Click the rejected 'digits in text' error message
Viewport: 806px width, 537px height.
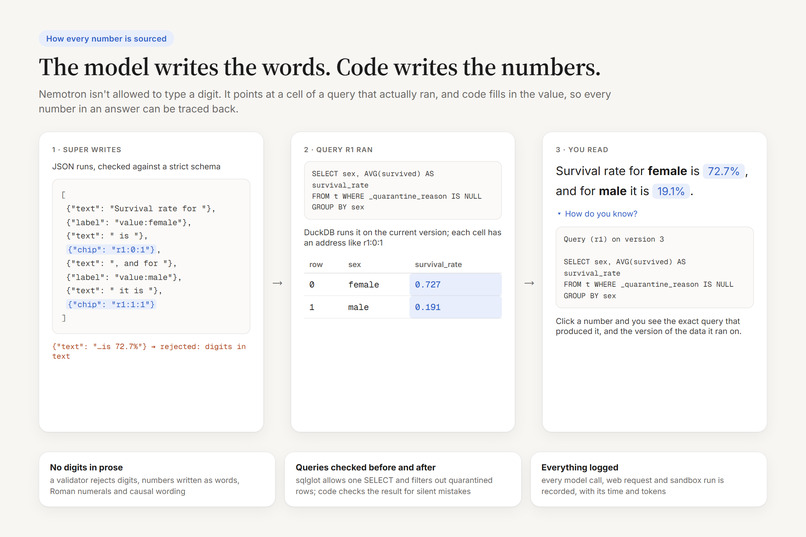click(x=149, y=351)
